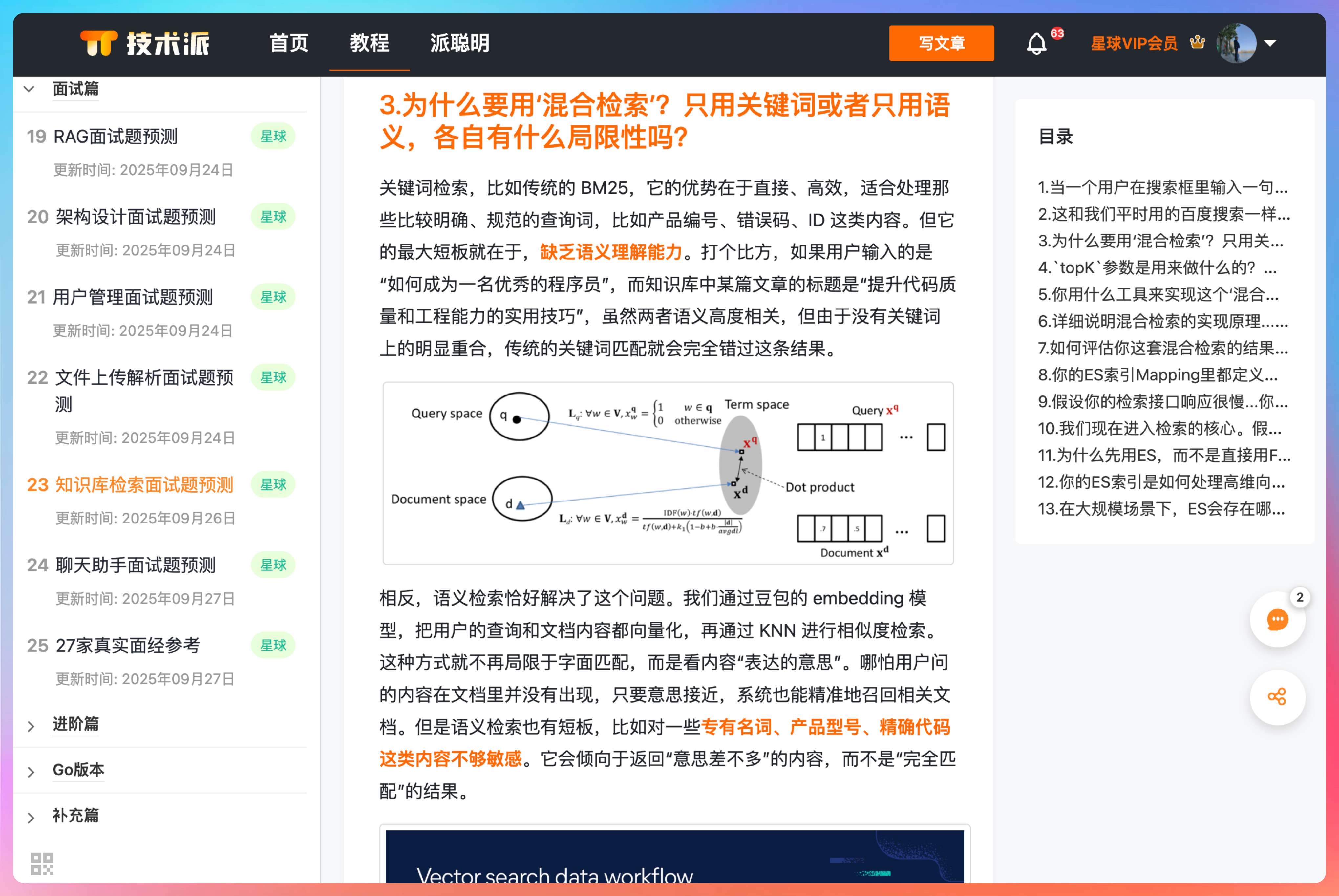Go to the 首页 nav tab
Image resolution: width=1339 pixels, height=896 pixels.
(x=289, y=43)
